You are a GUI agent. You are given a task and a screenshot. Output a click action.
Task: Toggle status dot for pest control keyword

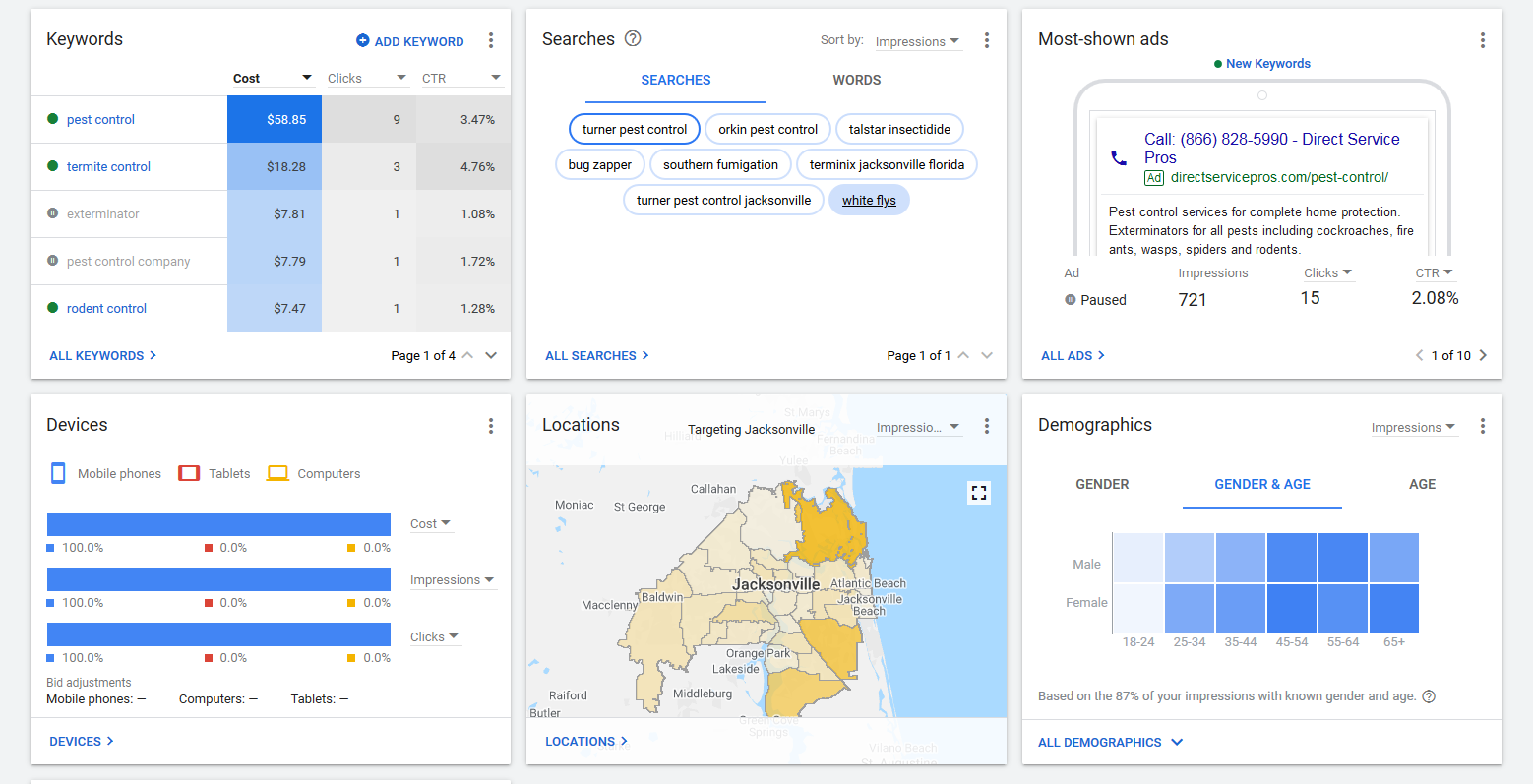coord(53,119)
